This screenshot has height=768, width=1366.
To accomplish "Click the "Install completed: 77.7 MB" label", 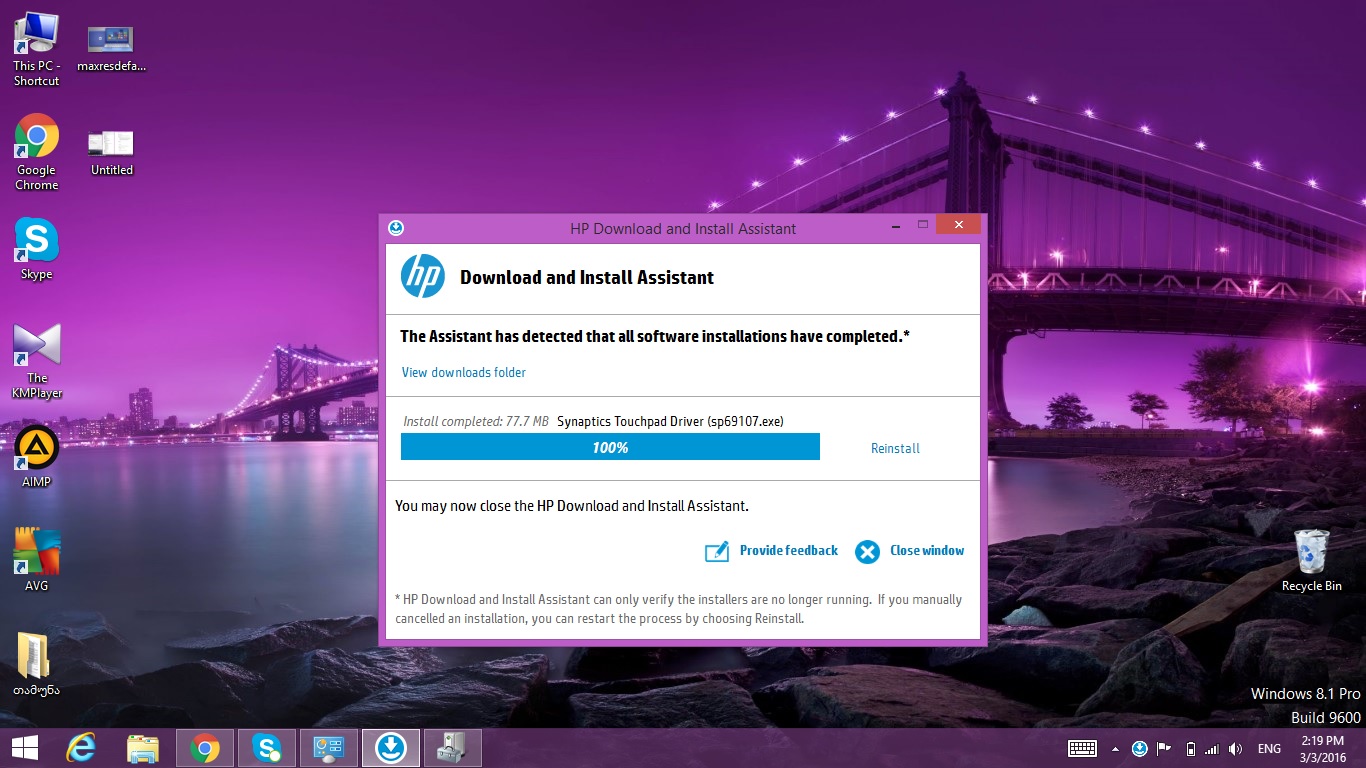I will pyautogui.click(x=476, y=421).
